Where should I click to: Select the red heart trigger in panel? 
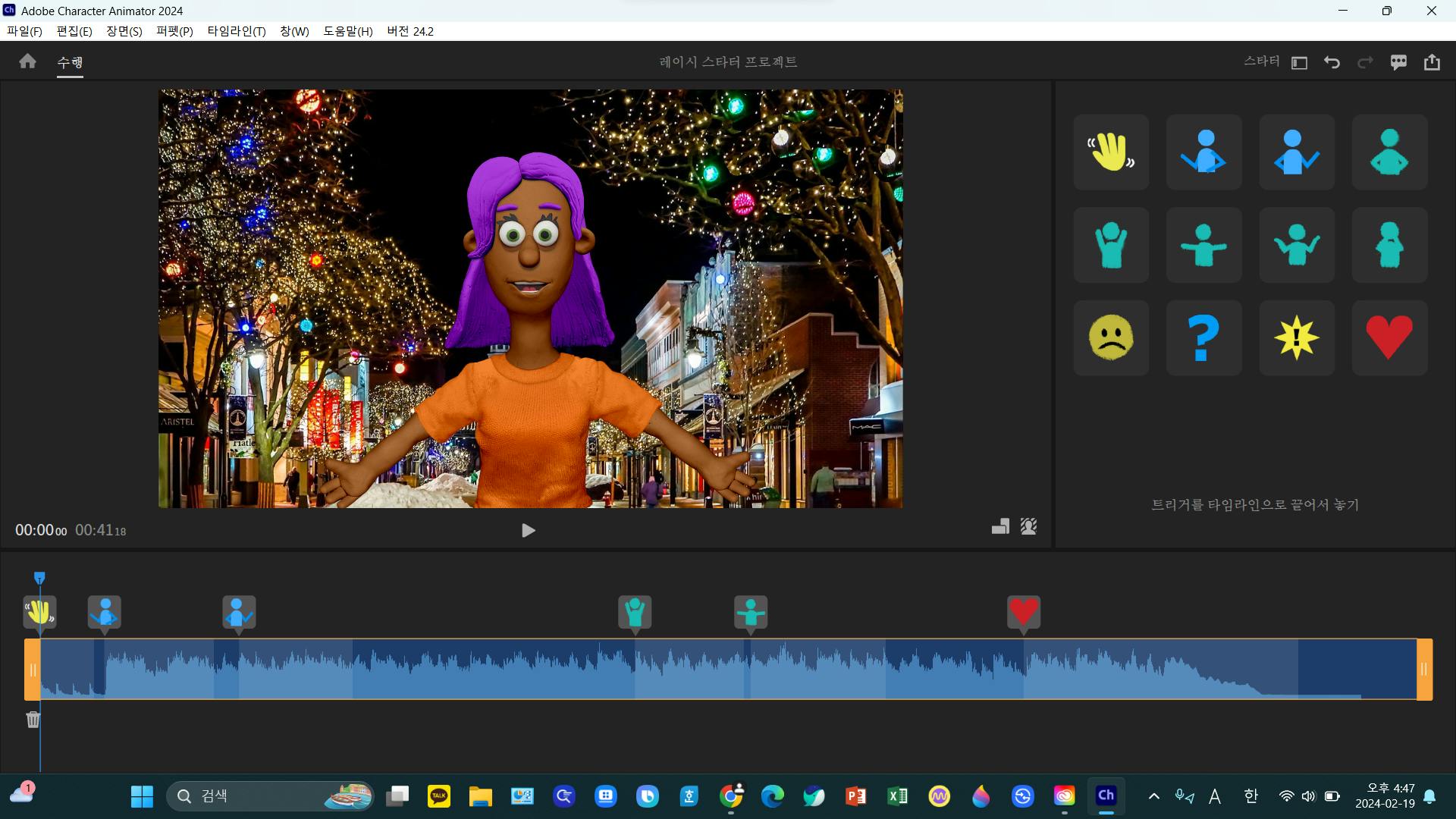1389,337
